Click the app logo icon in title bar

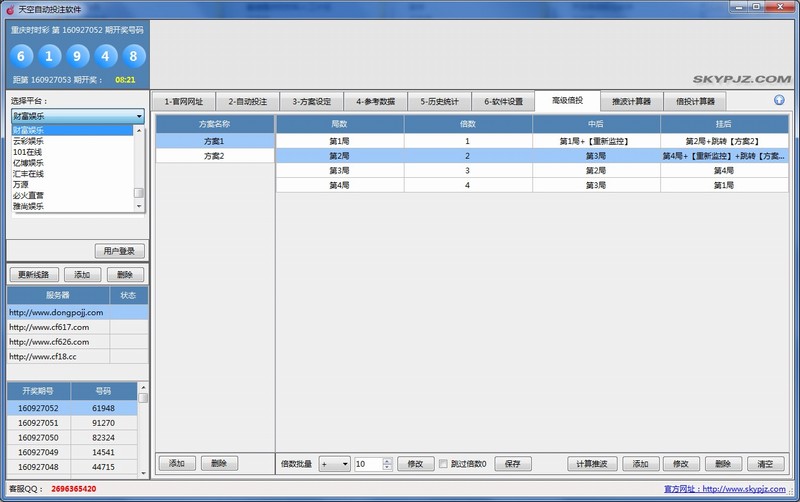click(9, 8)
